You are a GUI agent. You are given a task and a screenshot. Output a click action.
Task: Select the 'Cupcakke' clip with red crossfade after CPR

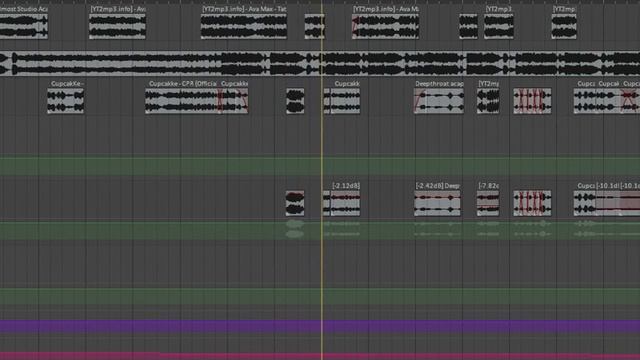pos(233,101)
